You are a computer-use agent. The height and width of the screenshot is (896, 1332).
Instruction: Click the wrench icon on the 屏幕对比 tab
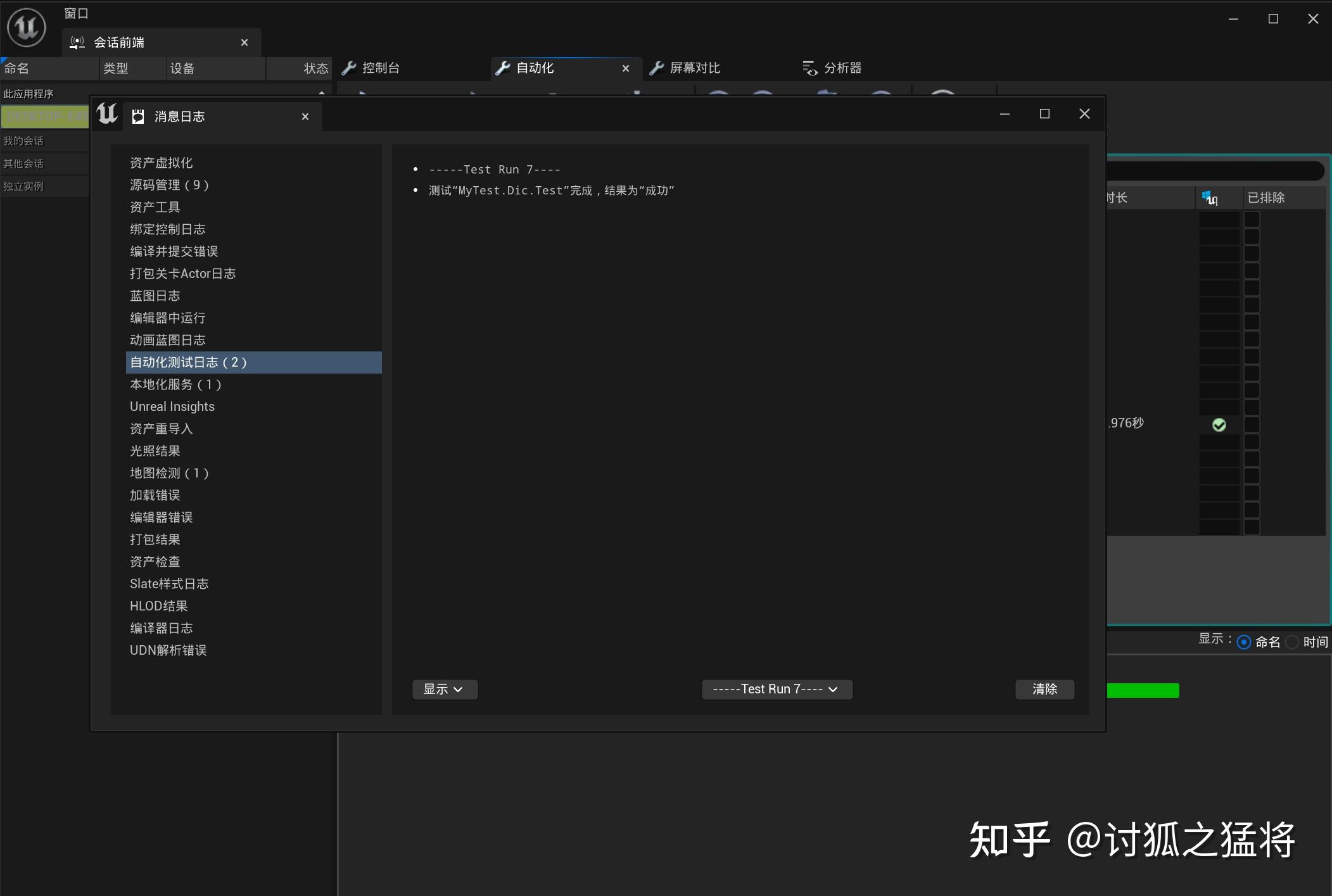[657, 68]
